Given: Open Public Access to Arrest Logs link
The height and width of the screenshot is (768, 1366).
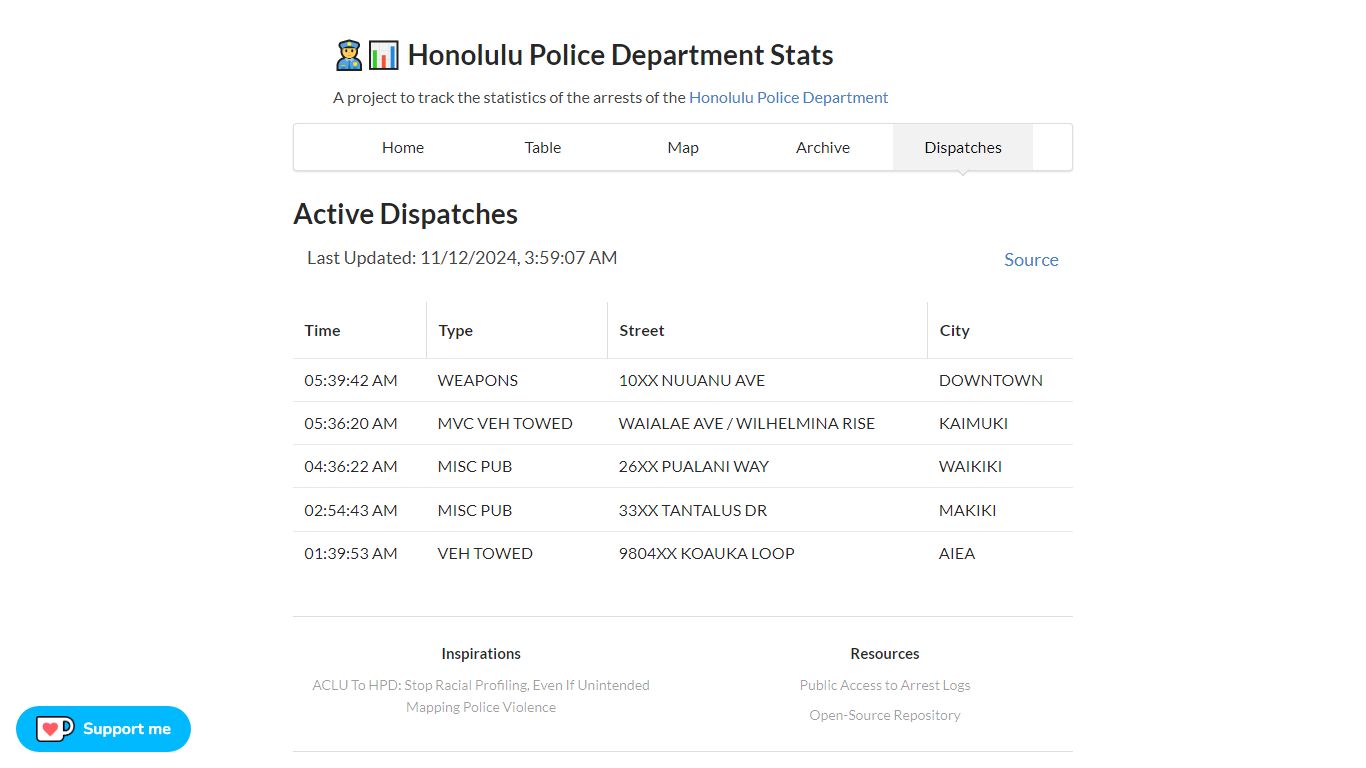Looking at the screenshot, I should (885, 685).
